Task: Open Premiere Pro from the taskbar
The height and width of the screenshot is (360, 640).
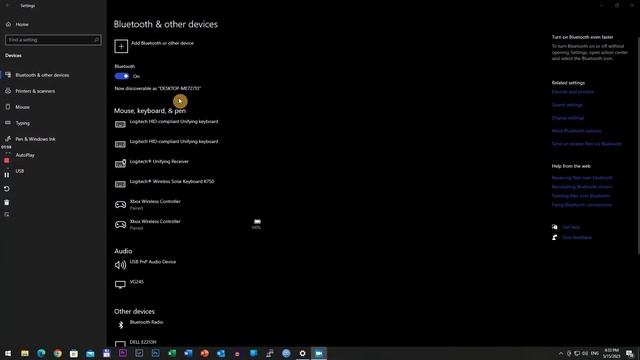Action: (x=122, y=353)
